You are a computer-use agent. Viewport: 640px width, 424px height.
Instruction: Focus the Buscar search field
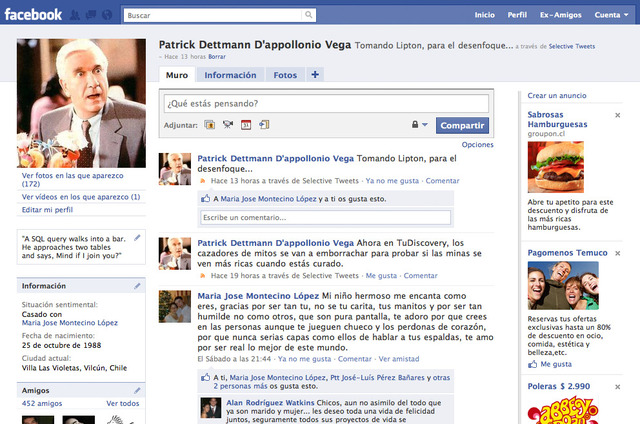click(213, 15)
